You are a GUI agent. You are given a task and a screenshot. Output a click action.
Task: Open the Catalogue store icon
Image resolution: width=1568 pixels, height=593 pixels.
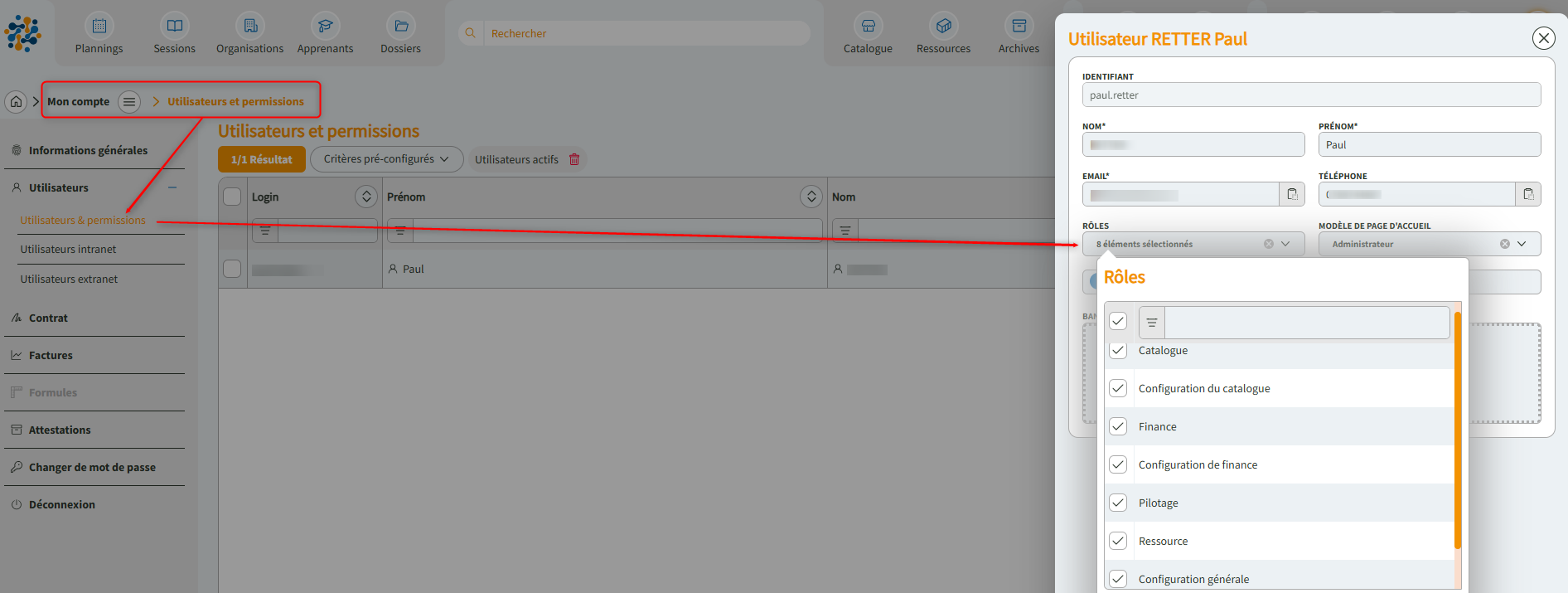(868, 27)
